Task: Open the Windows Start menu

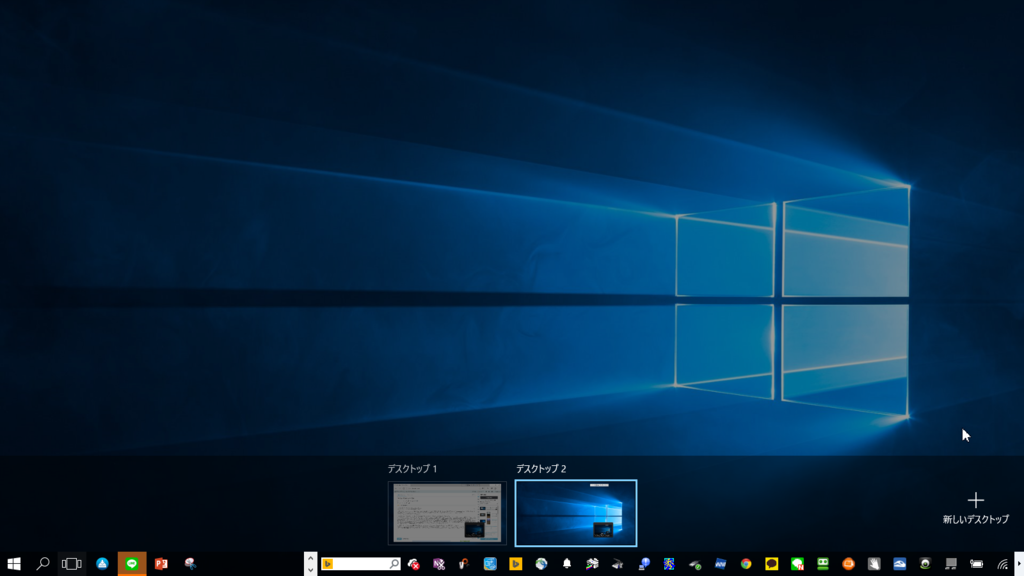Action: coord(14,564)
